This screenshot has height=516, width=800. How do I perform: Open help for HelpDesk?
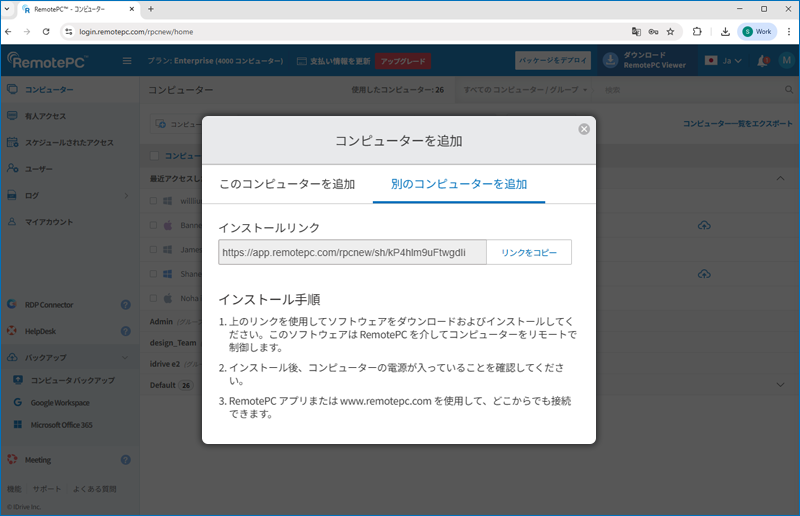point(126,331)
